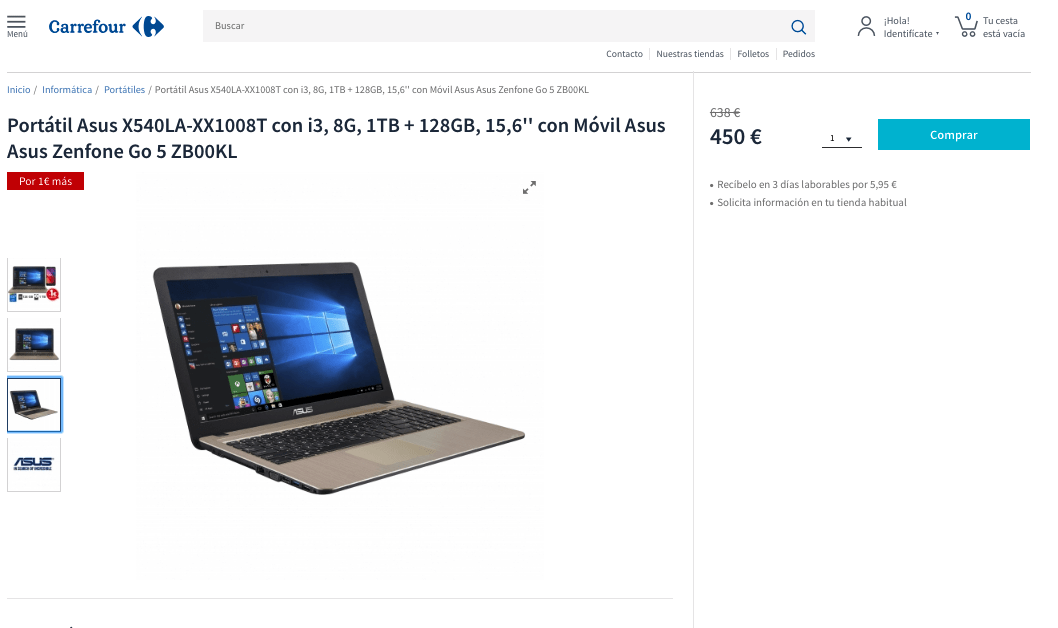Open the Contacto link

point(624,54)
